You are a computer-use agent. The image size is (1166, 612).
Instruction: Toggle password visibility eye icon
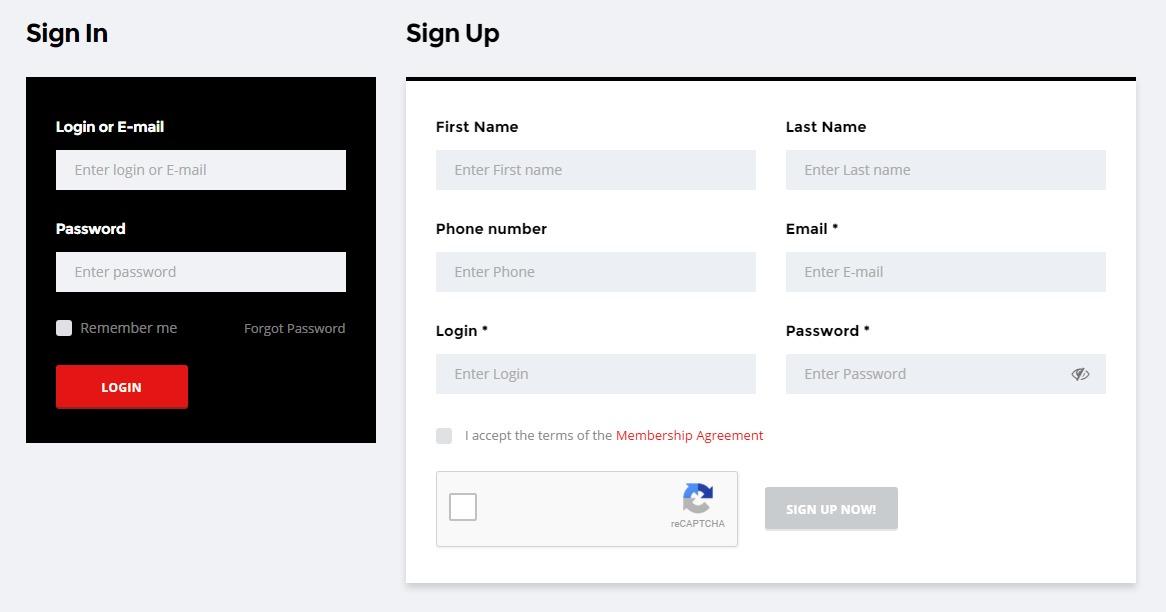click(x=1080, y=374)
